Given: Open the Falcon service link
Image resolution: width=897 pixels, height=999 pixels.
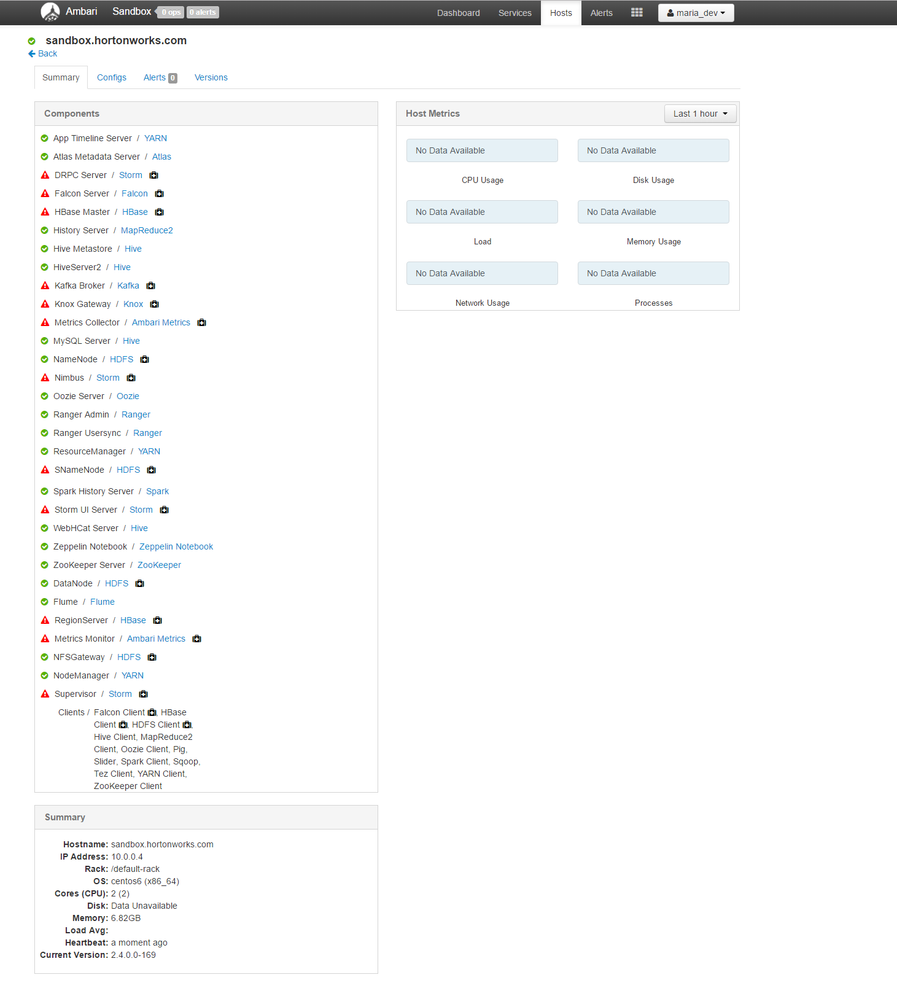Looking at the screenshot, I should [x=134, y=194].
